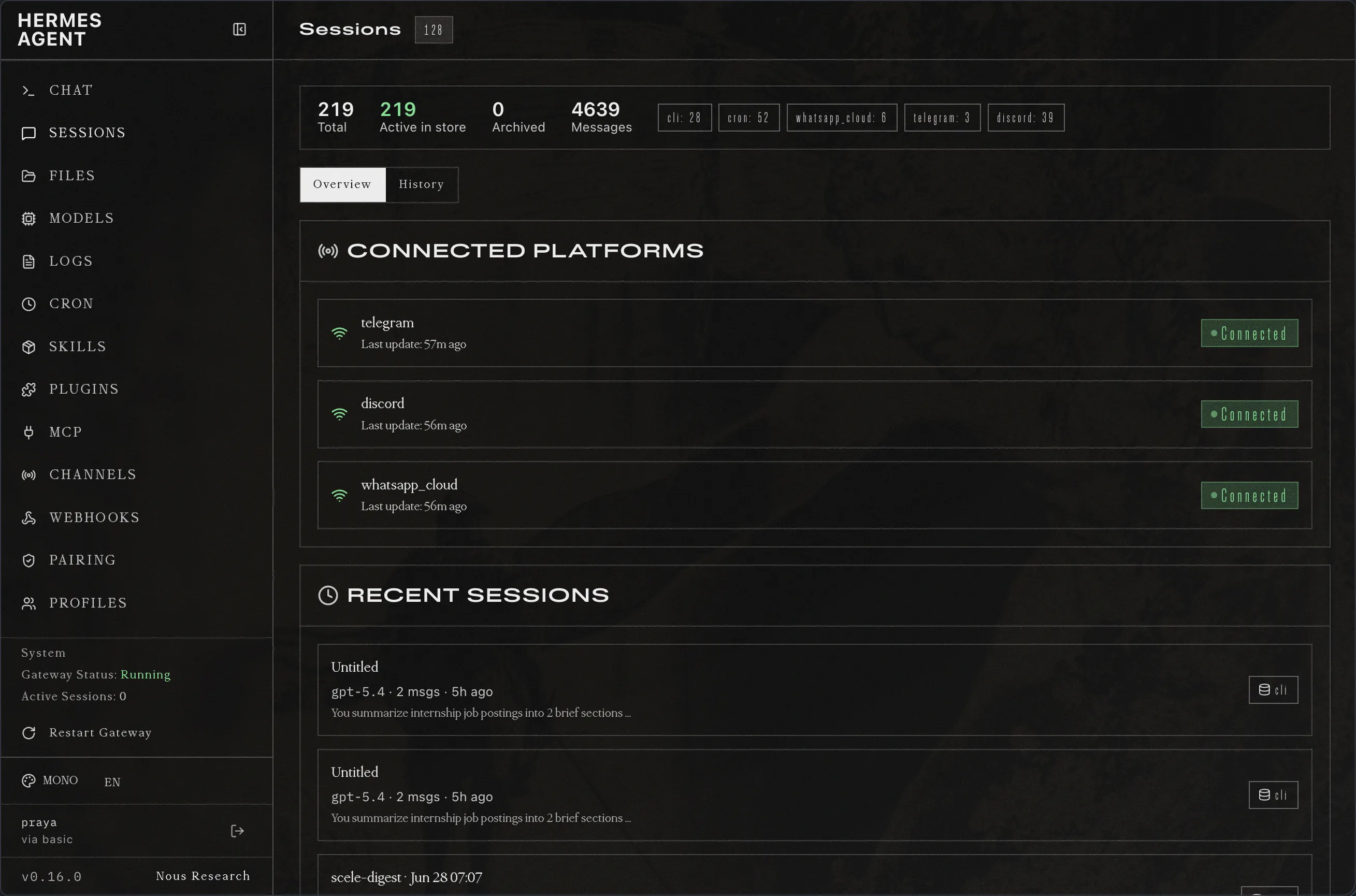
Task: Click the whatsapp_cloud wifi signal icon
Action: (x=339, y=496)
